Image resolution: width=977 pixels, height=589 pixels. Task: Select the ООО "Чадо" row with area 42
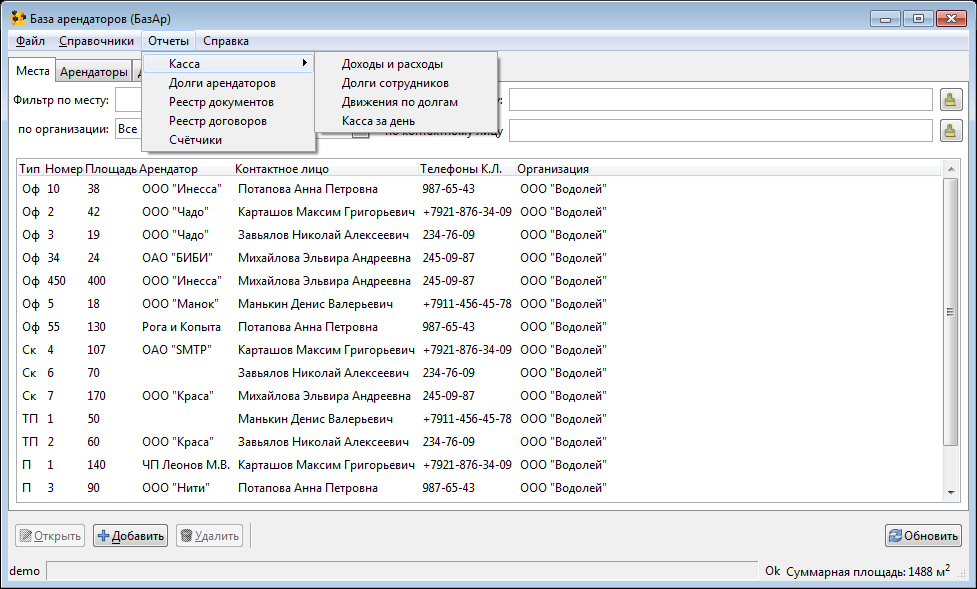pyautogui.click(x=480, y=212)
